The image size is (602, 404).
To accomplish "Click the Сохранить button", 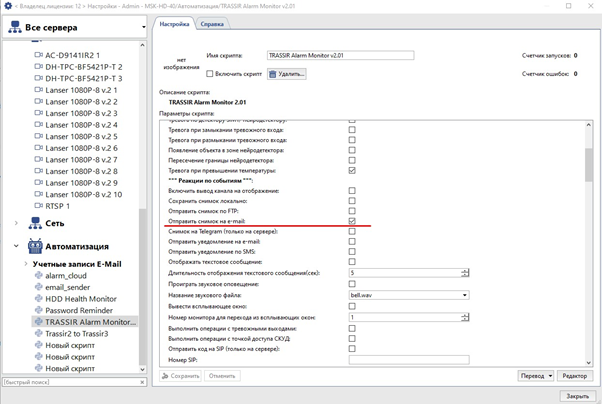I will [x=180, y=376].
